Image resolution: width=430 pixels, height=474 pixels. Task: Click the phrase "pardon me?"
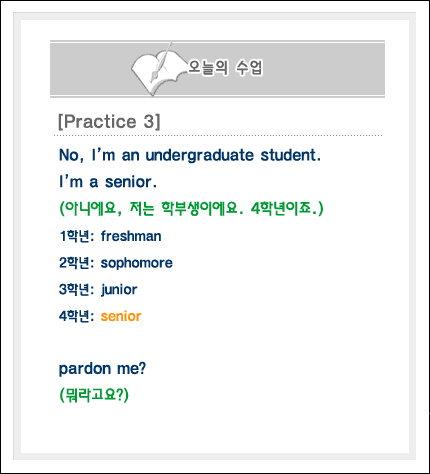(102, 369)
